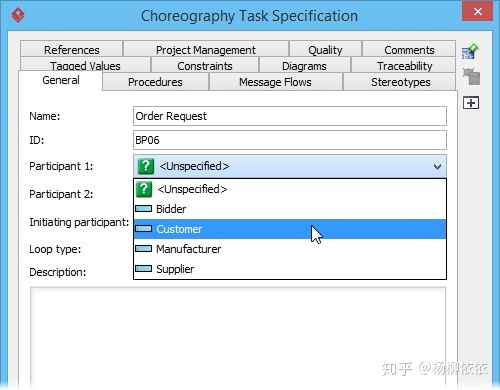Viewport: 500px width, 390px height.
Task: Choose Bidder from the participant list
Action: (x=290, y=209)
